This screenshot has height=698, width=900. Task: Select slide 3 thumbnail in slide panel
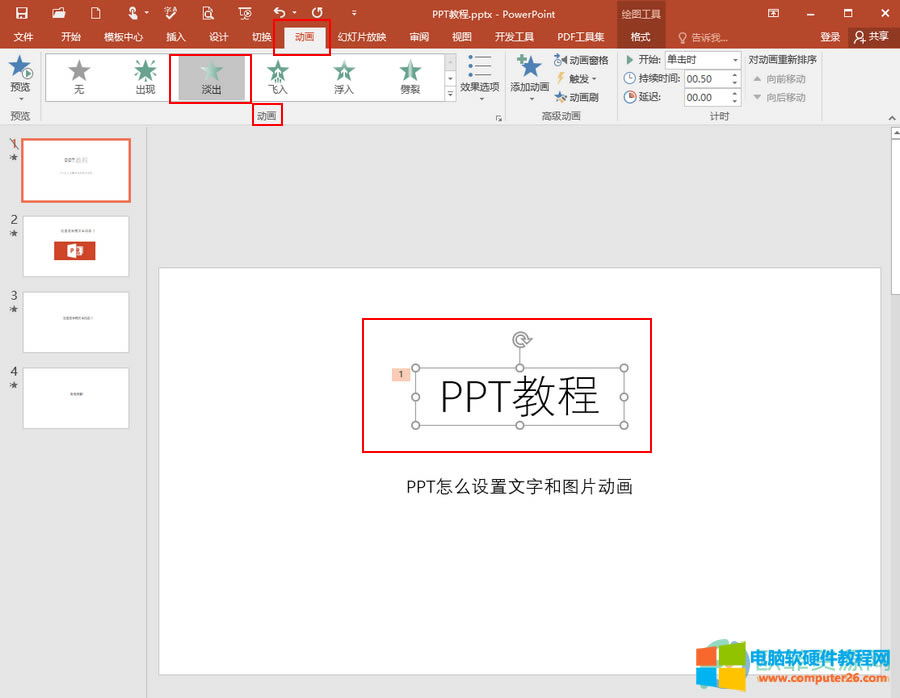(75, 322)
